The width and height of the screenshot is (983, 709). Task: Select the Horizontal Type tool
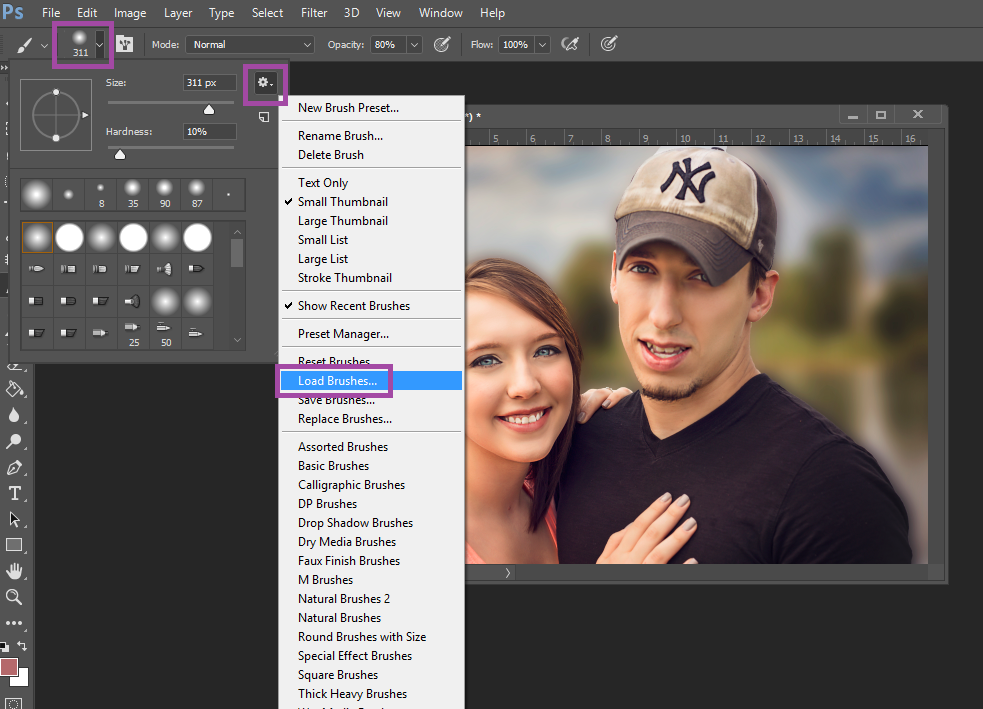click(15, 493)
